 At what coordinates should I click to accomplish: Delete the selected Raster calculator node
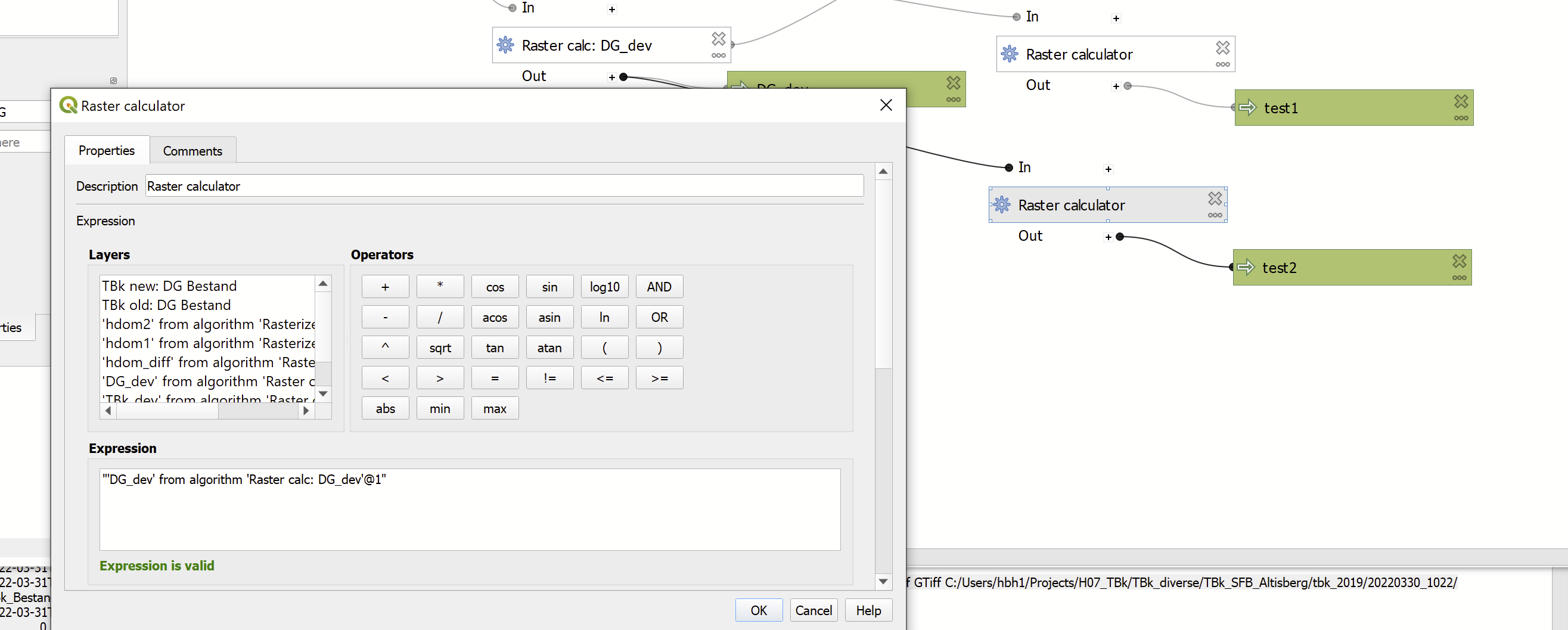pyautogui.click(x=1215, y=198)
